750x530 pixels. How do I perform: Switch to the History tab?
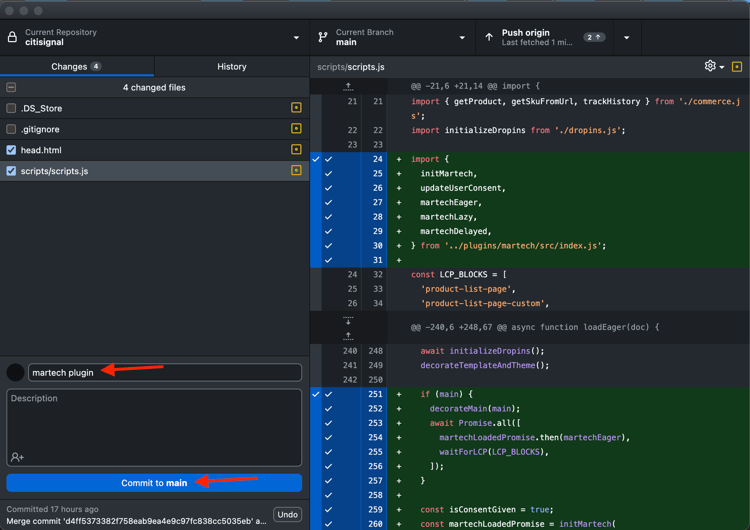(231, 67)
